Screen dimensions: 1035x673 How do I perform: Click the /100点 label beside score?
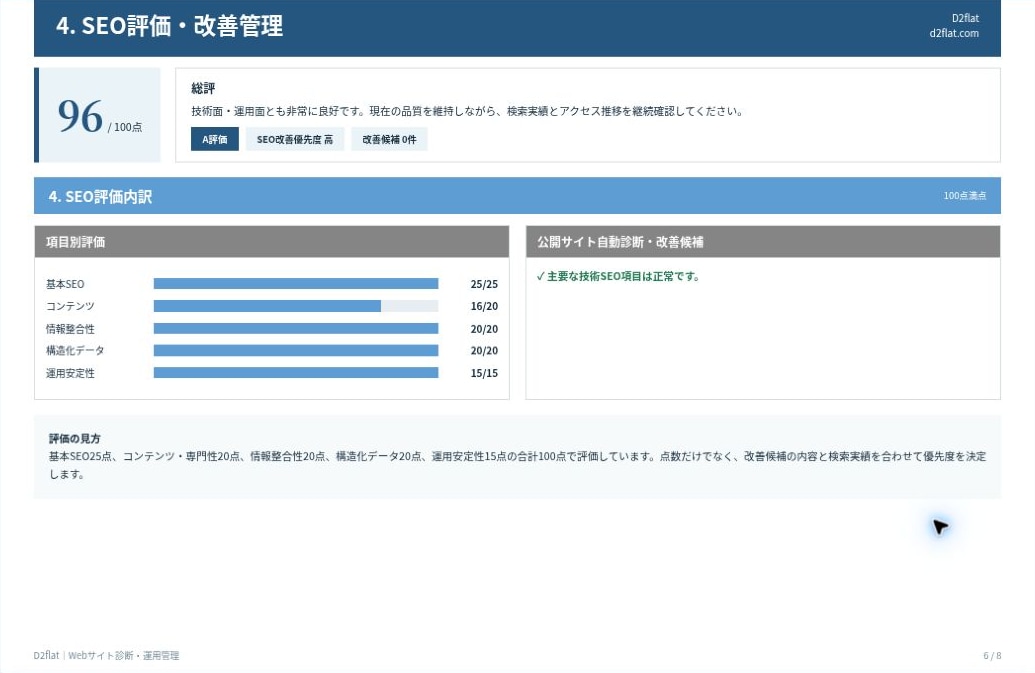tap(125, 127)
